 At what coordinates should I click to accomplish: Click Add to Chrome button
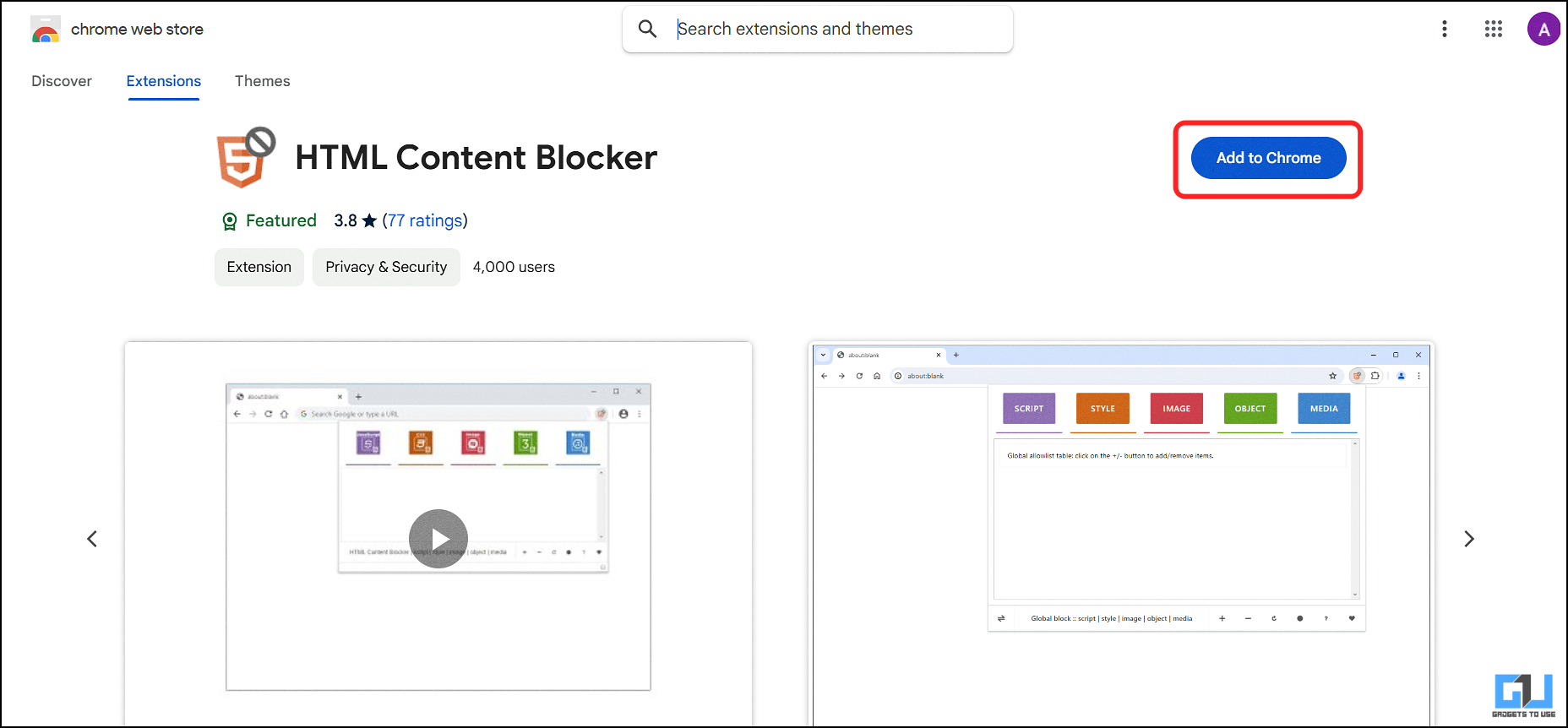tap(1268, 158)
